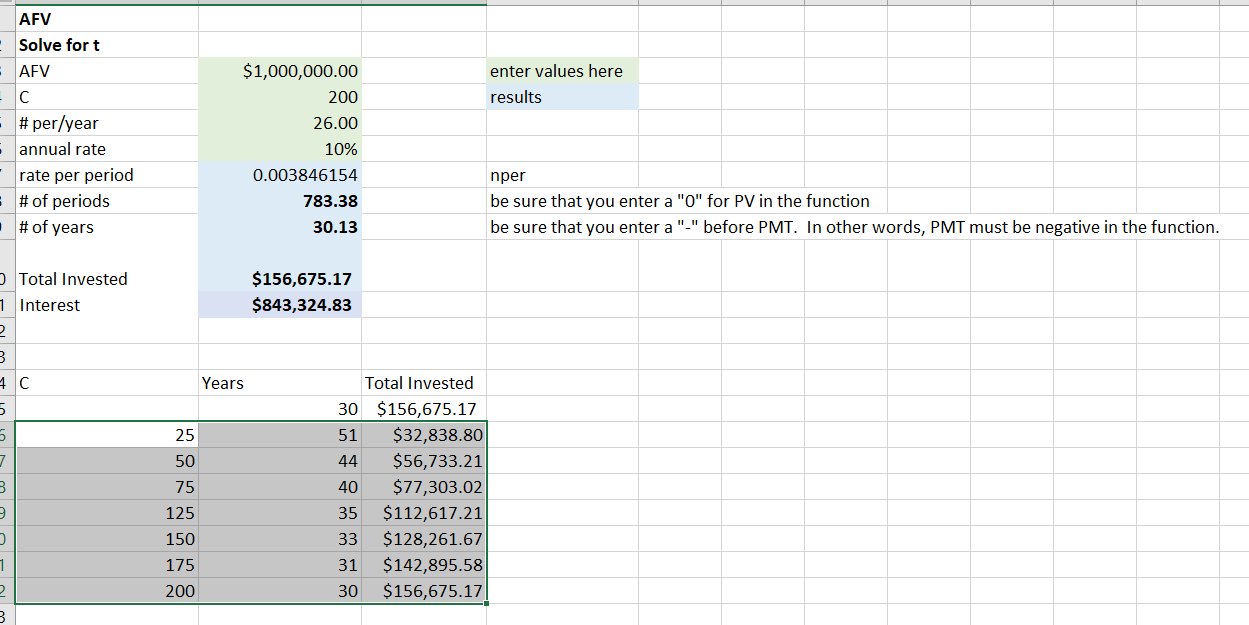Select the rate per period value 0.003846154
Viewport: 1249px width, 625px height.
tap(280, 175)
